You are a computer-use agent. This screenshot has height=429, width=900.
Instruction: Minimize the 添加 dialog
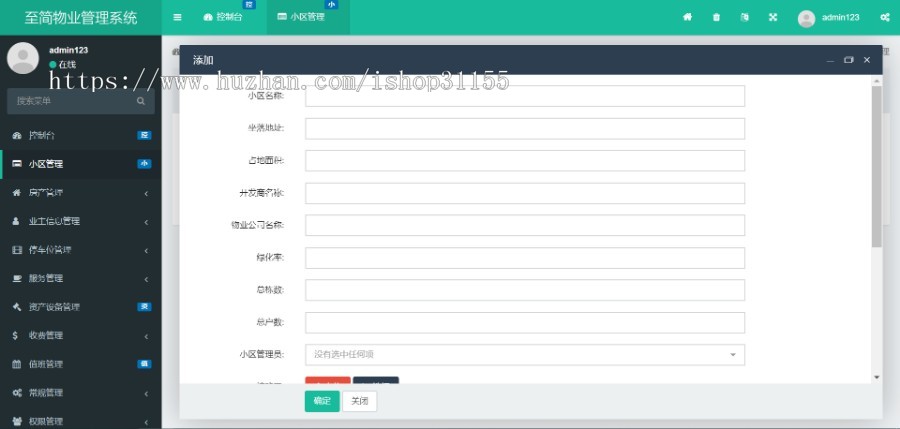coord(830,60)
